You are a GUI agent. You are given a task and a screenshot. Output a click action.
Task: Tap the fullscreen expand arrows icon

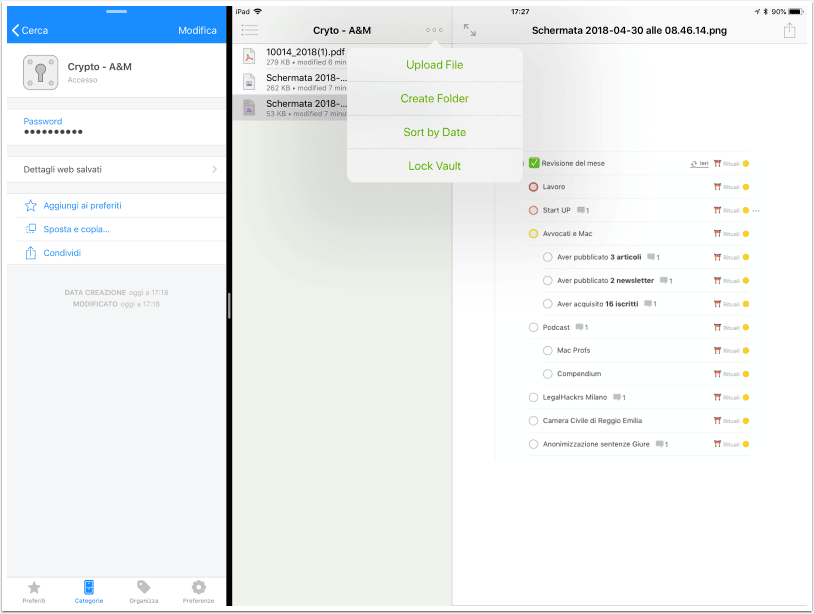click(x=469, y=30)
